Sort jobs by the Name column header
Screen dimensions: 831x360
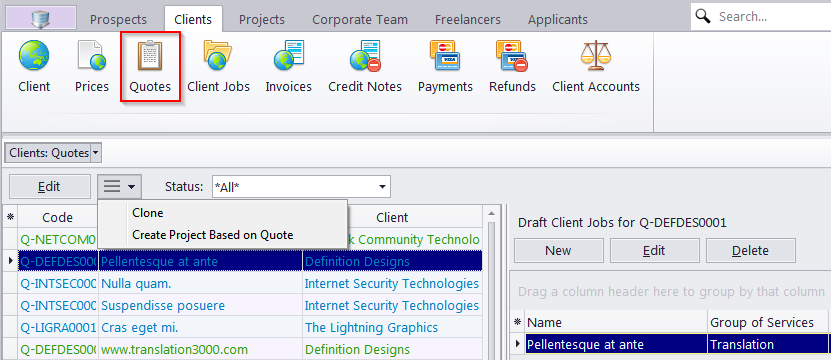click(616, 322)
